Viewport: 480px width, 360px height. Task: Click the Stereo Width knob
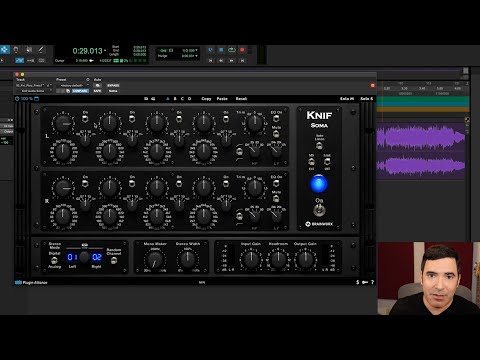click(188, 259)
